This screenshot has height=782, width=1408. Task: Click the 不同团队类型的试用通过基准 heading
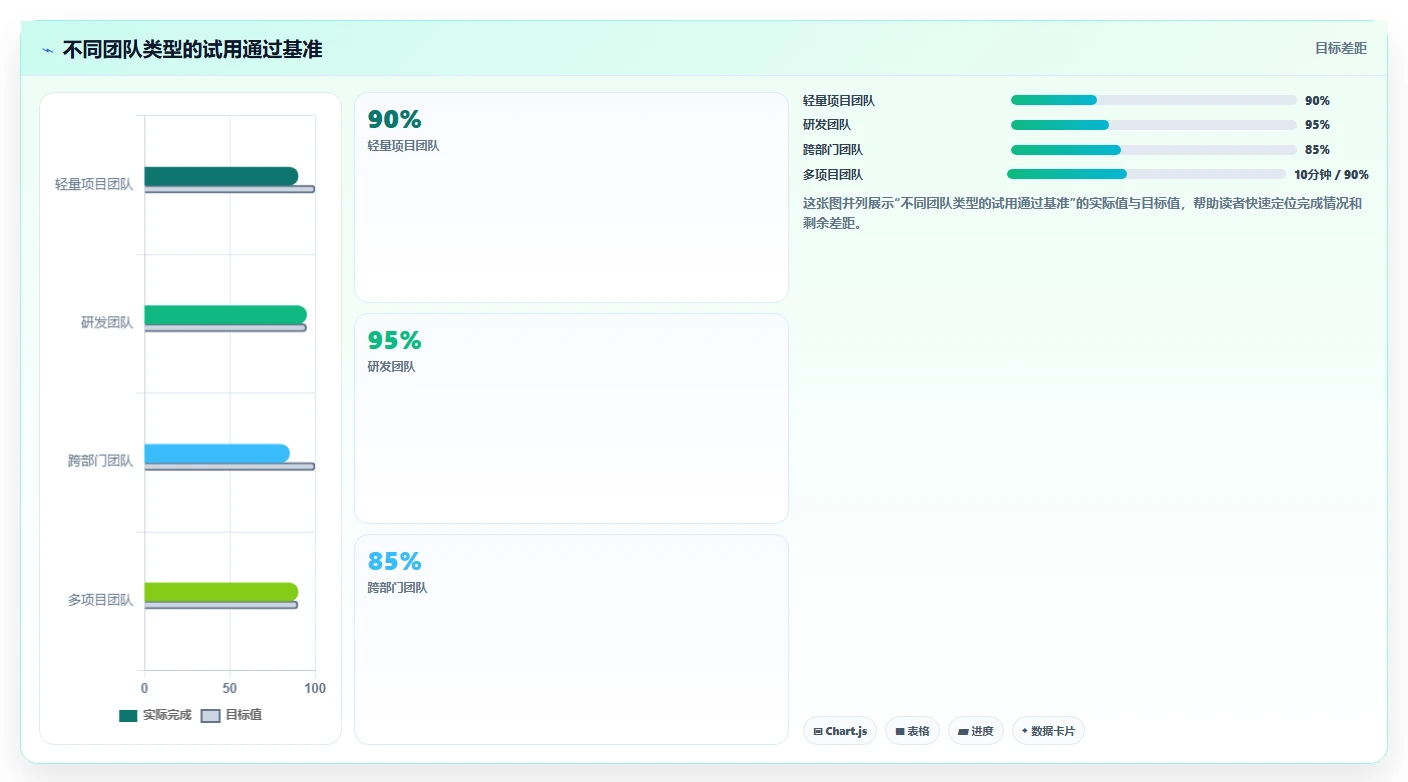(x=192, y=50)
